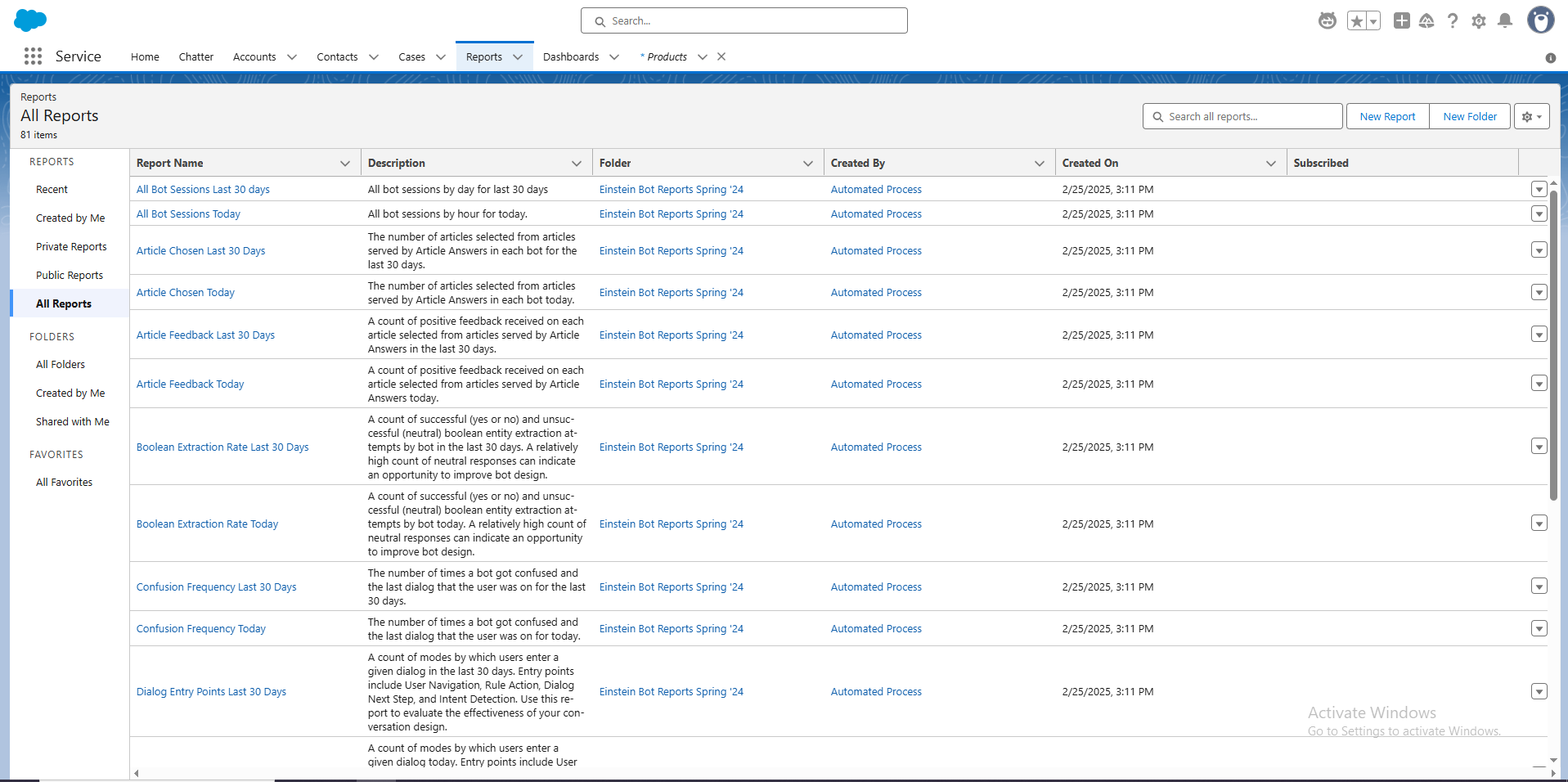Open Confusion Frequency Today report link

pos(201,628)
